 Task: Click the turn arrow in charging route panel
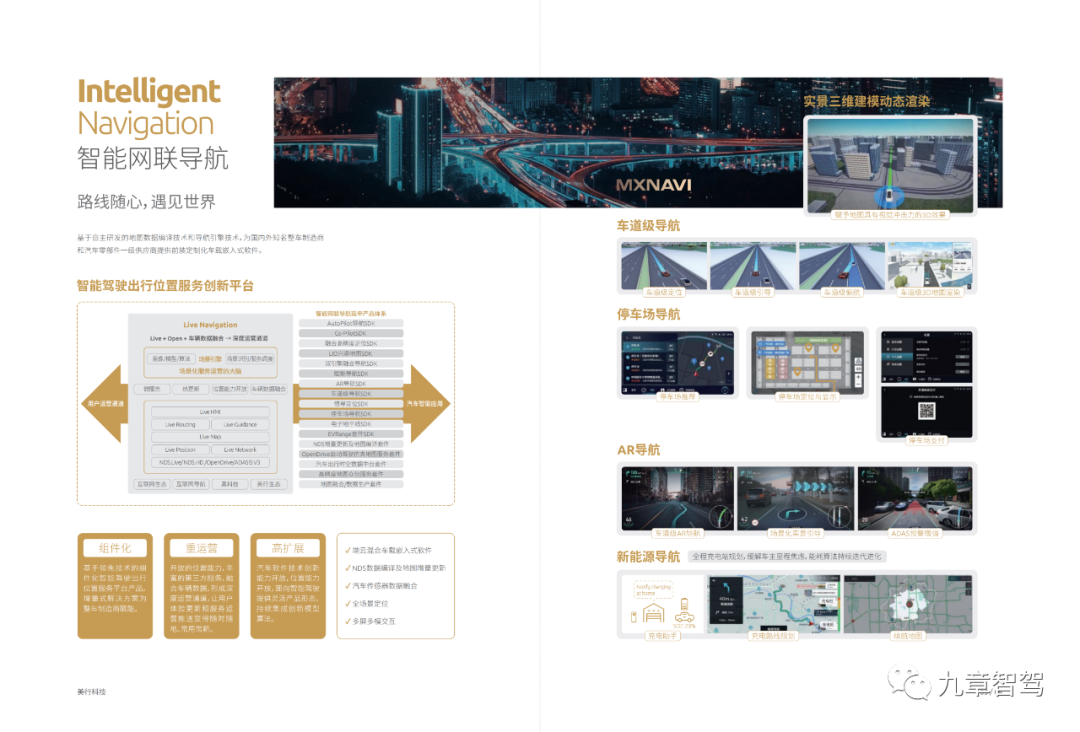(x=726, y=587)
